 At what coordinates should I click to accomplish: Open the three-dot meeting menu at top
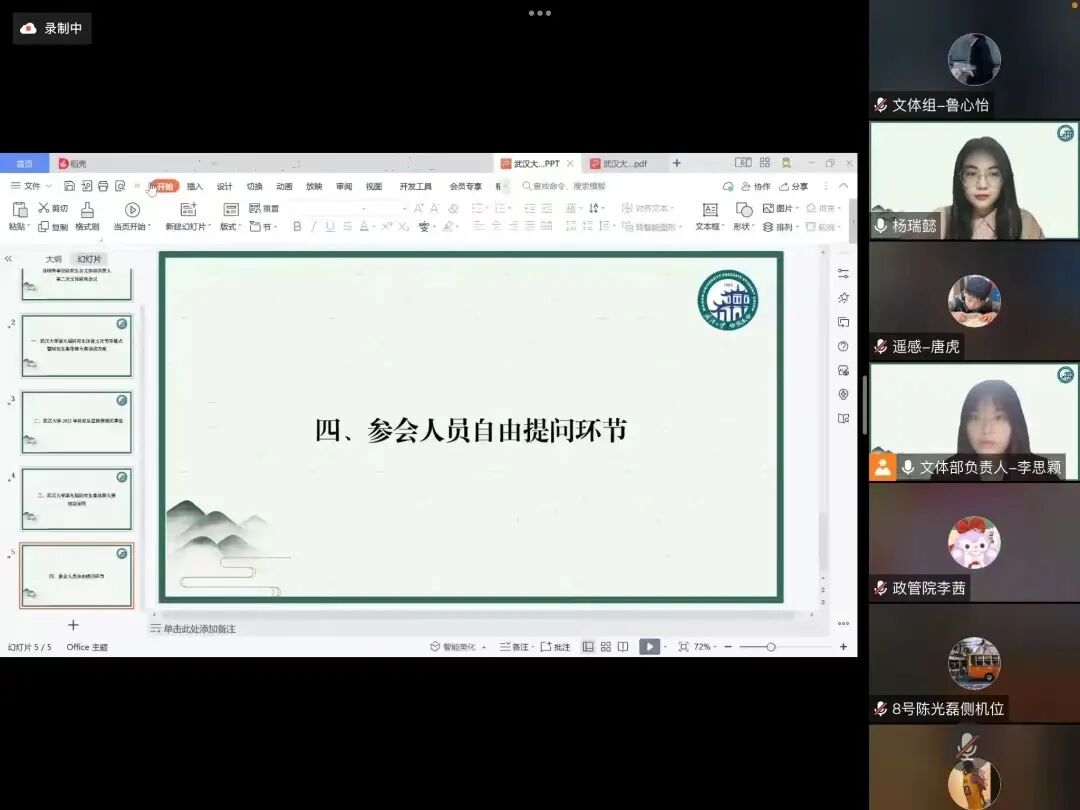(x=539, y=13)
